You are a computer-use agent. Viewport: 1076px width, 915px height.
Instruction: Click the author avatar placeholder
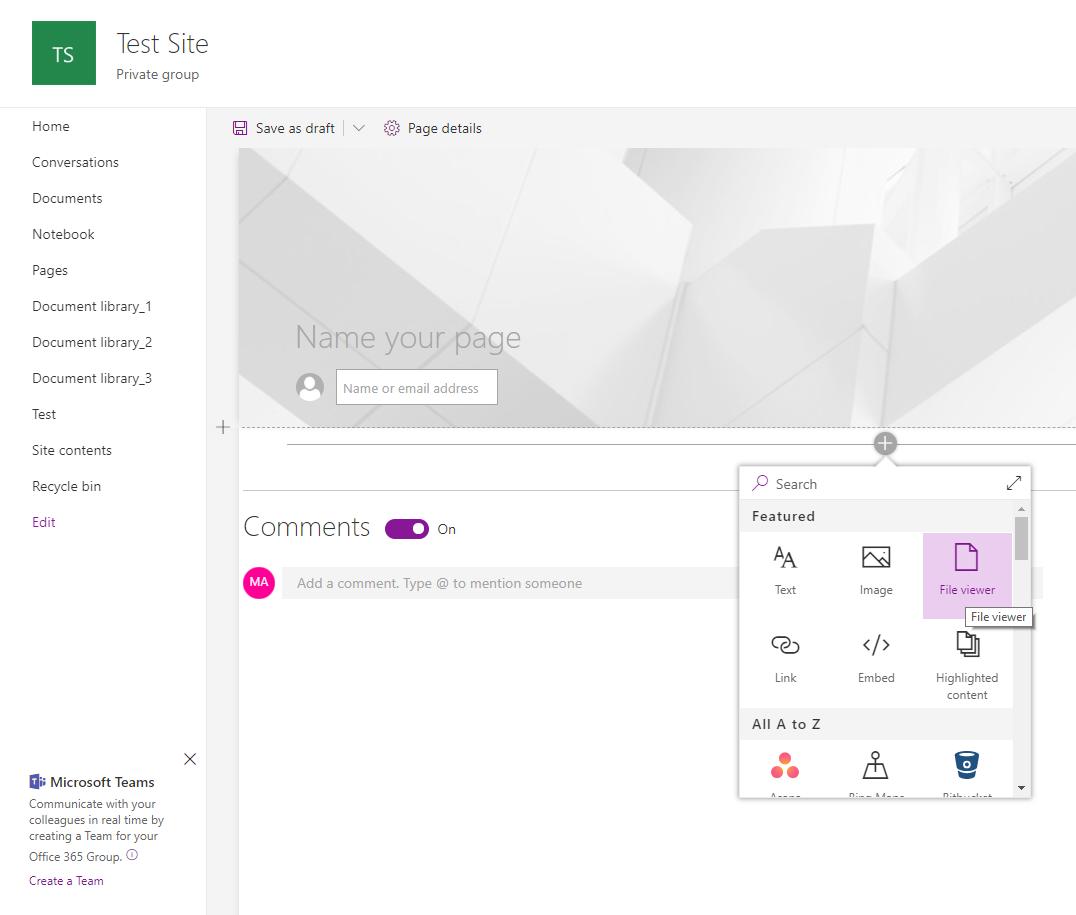(x=310, y=387)
